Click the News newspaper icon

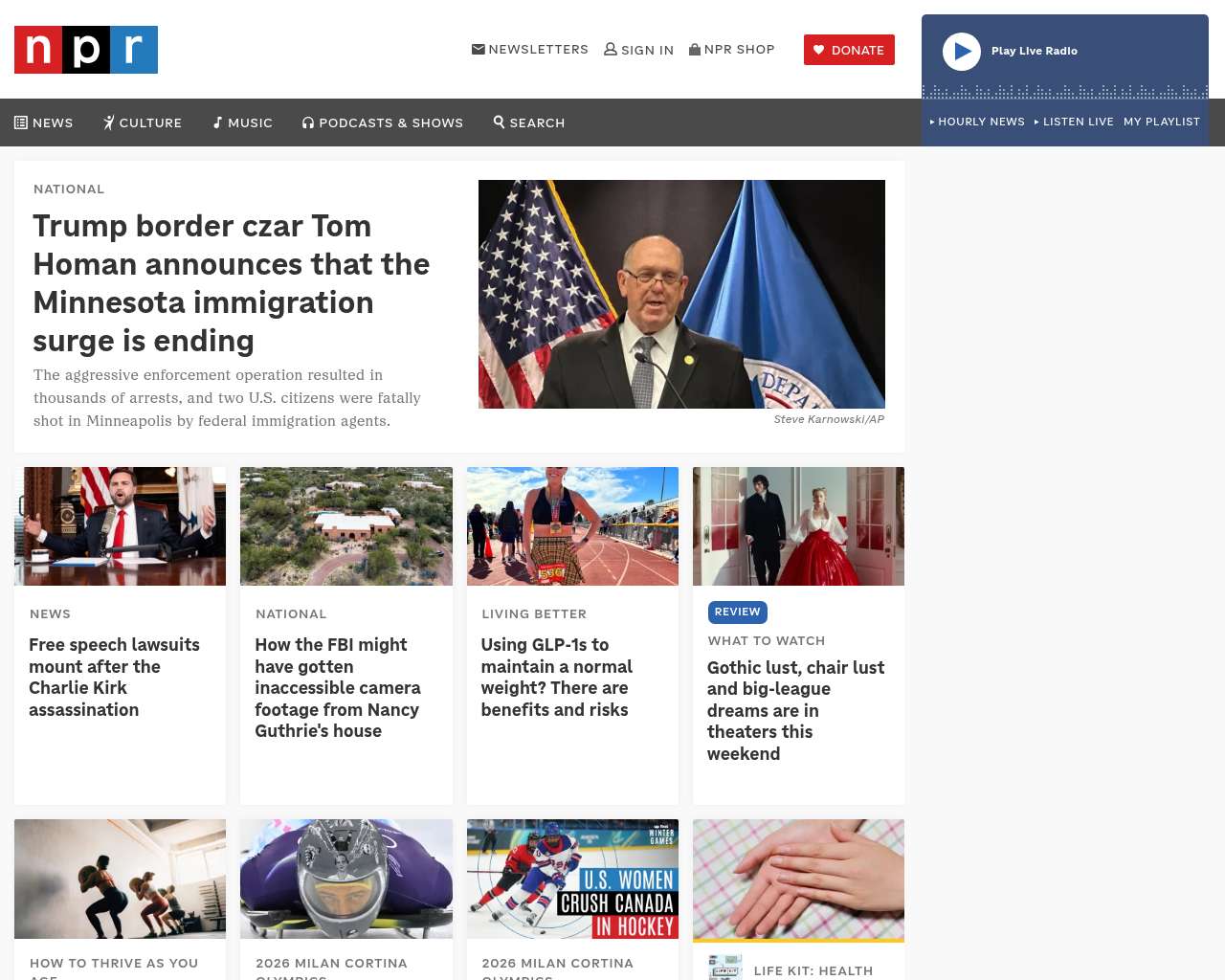tap(21, 122)
